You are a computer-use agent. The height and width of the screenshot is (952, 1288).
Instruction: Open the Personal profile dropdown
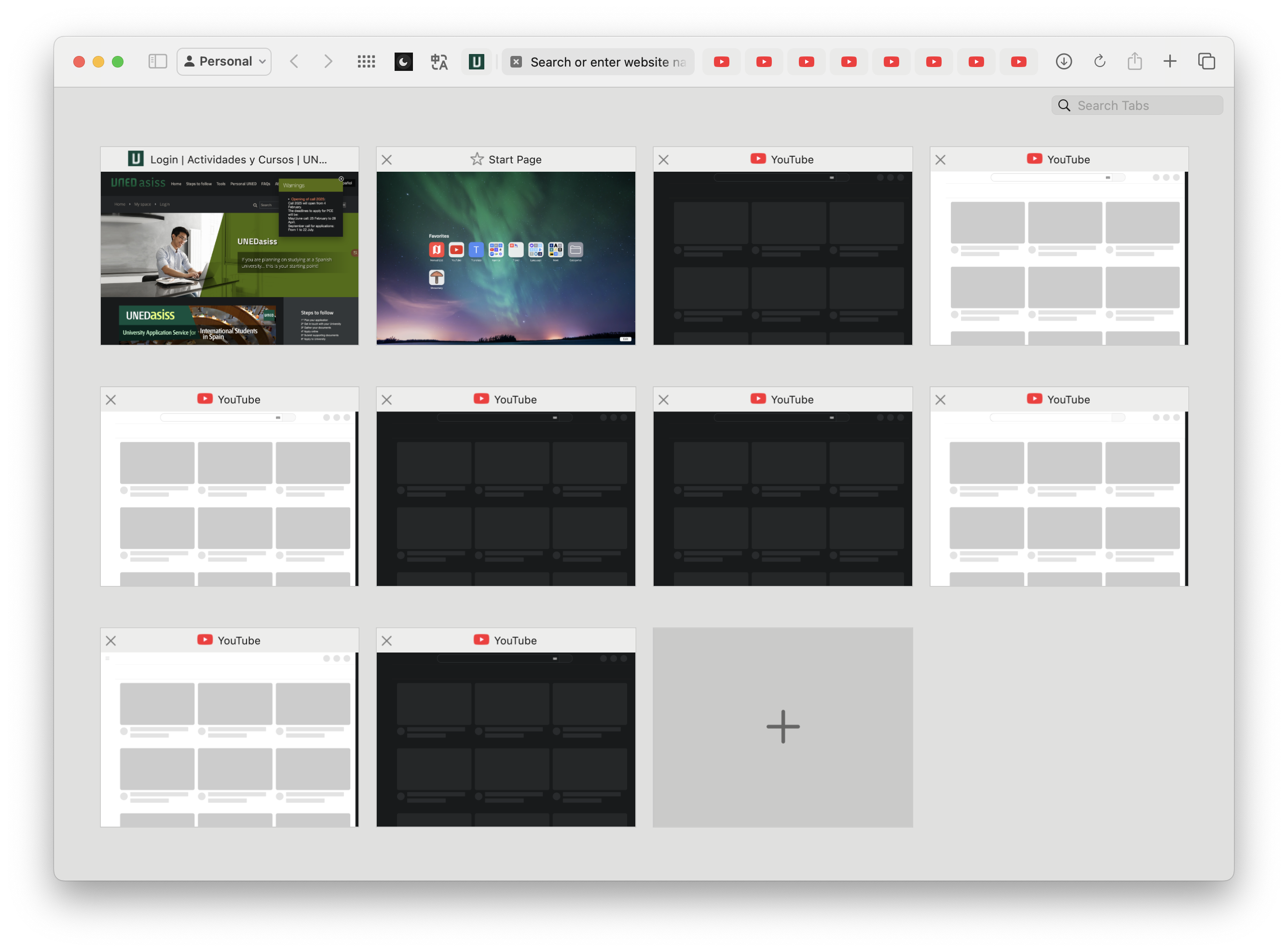point(224,61)
